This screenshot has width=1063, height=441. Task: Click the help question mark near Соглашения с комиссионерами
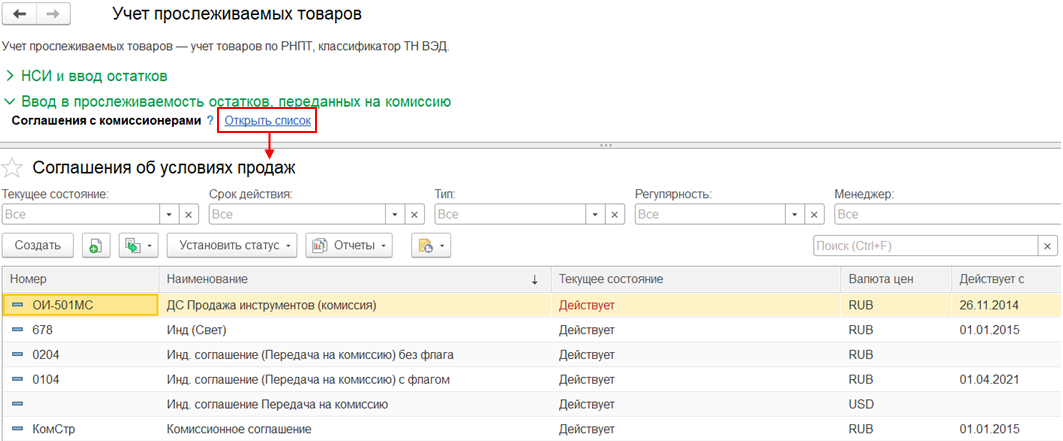pyautogui.click(x=210, y=121)
